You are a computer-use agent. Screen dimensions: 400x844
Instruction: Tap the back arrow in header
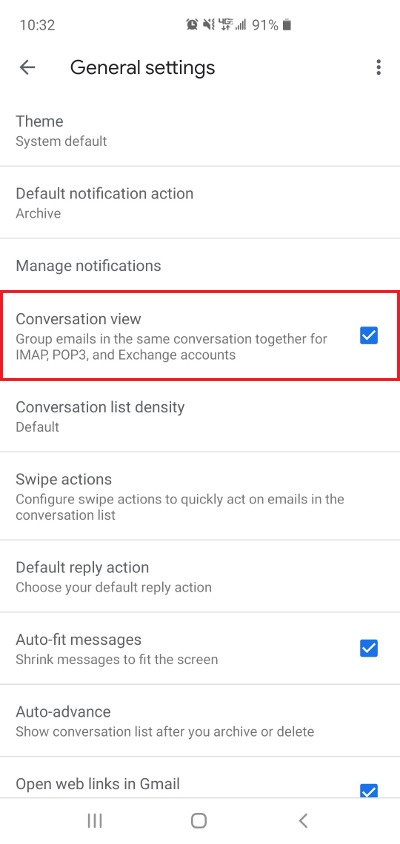click(27, 67)
